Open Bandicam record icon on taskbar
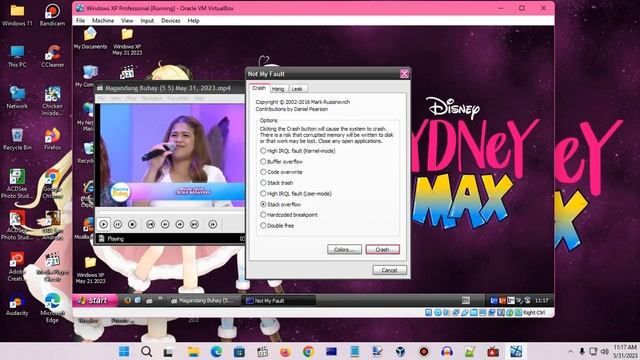The width and height of the screenshot is (640, 360). click(424, 351)
